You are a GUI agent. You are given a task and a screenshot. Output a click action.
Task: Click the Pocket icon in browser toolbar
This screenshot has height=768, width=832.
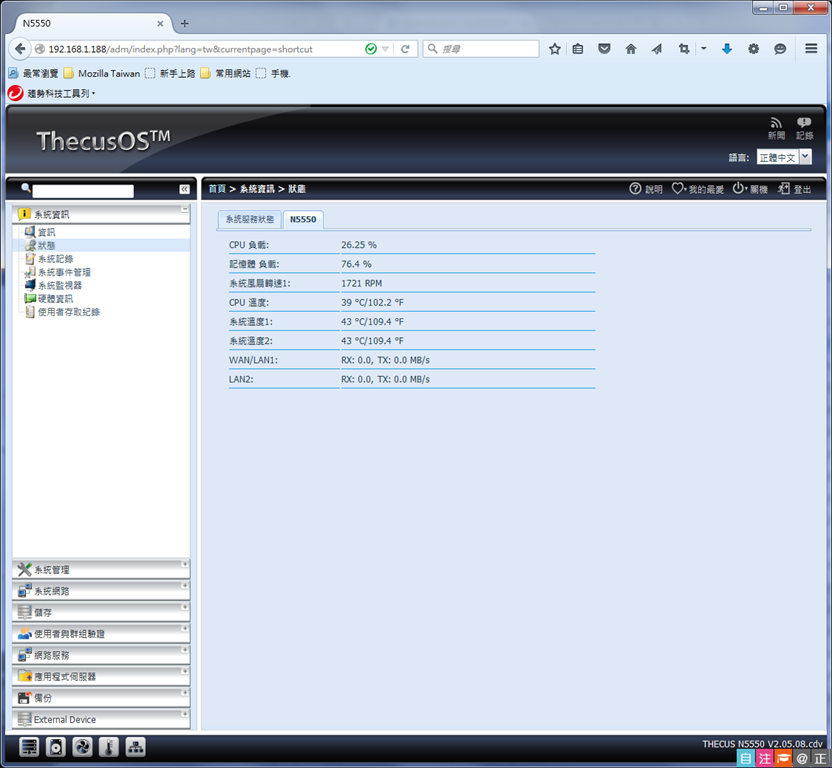click(604, 49)
